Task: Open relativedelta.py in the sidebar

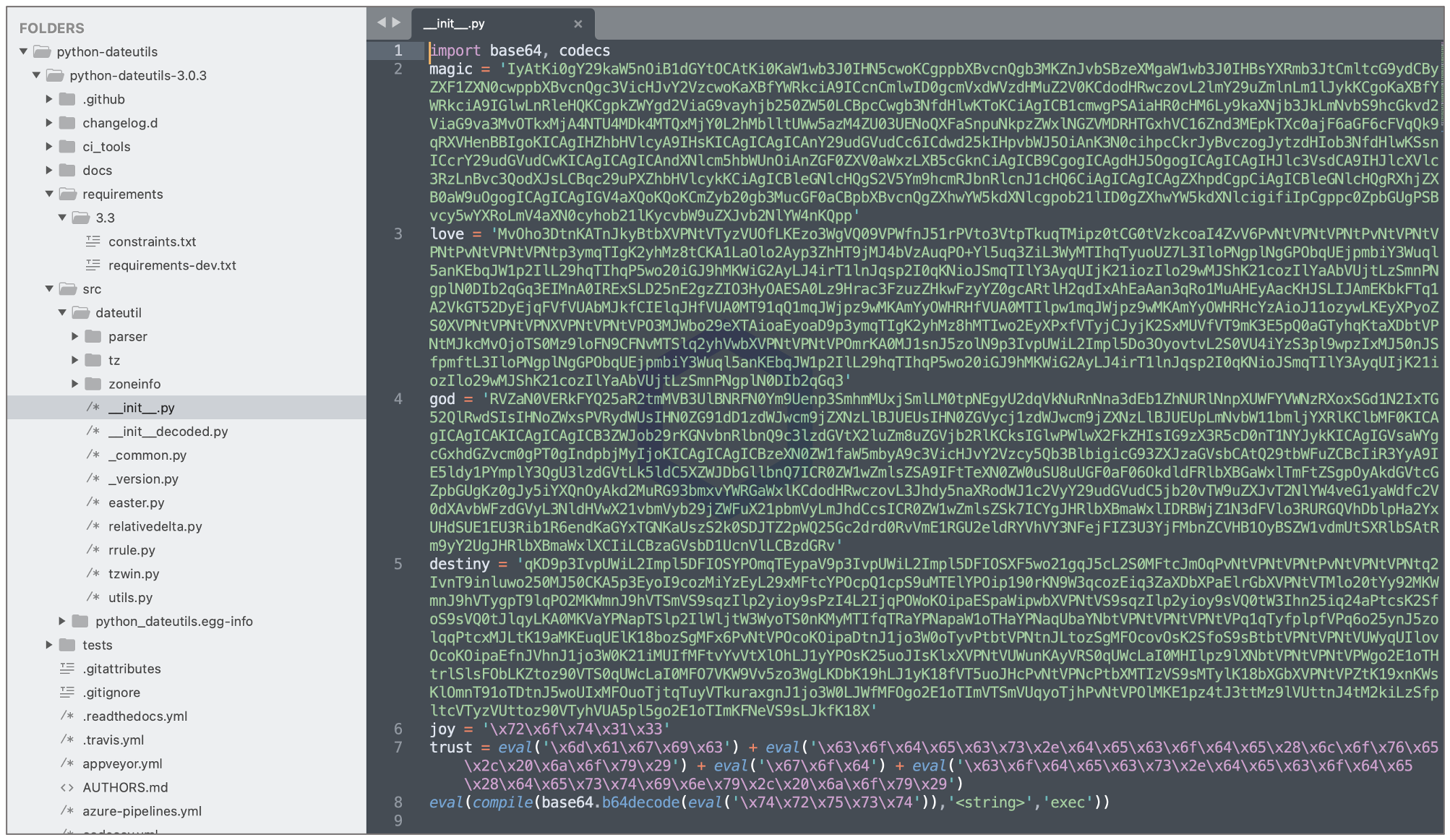Action: (155, 526)
